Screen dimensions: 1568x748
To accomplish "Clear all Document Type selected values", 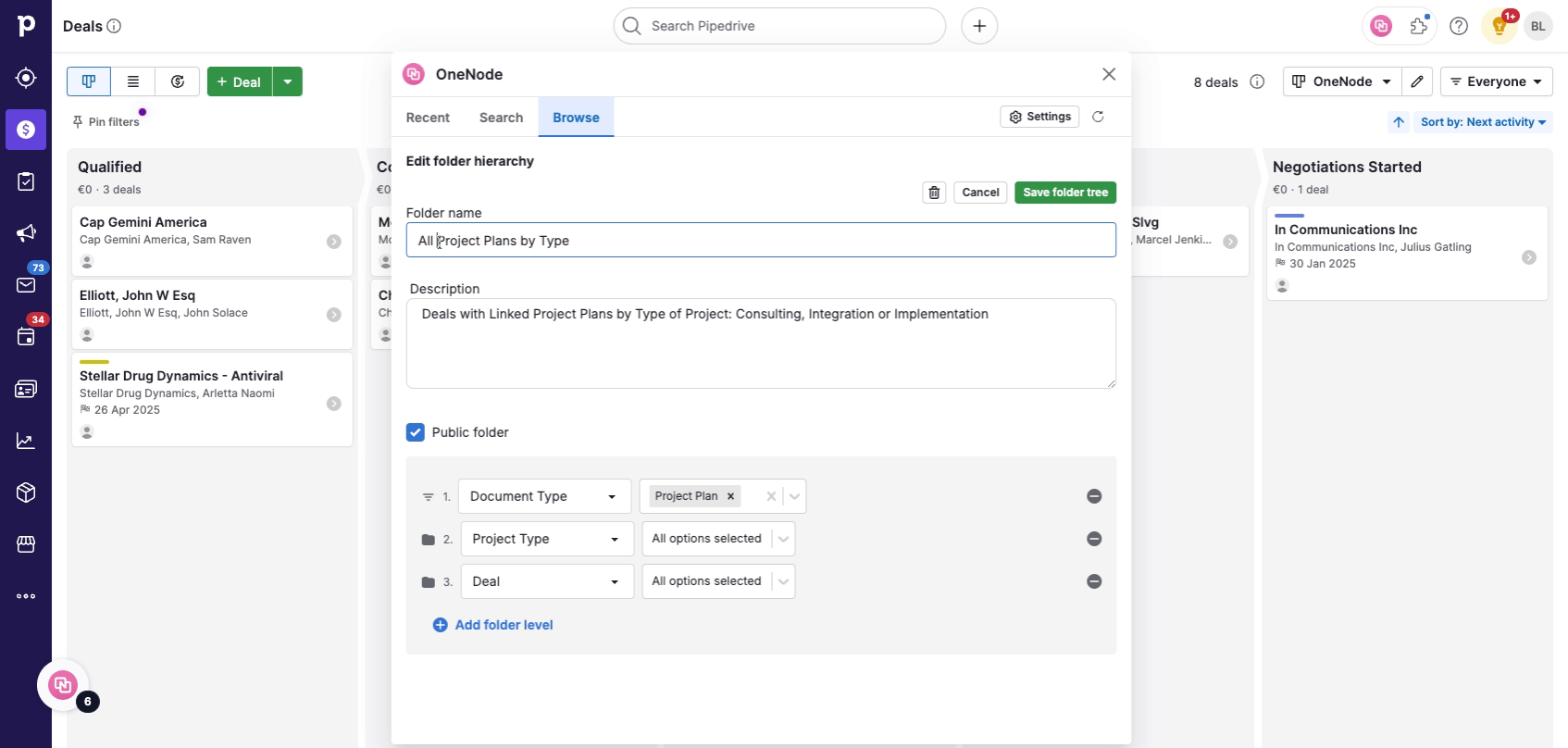I will (771, 496).
